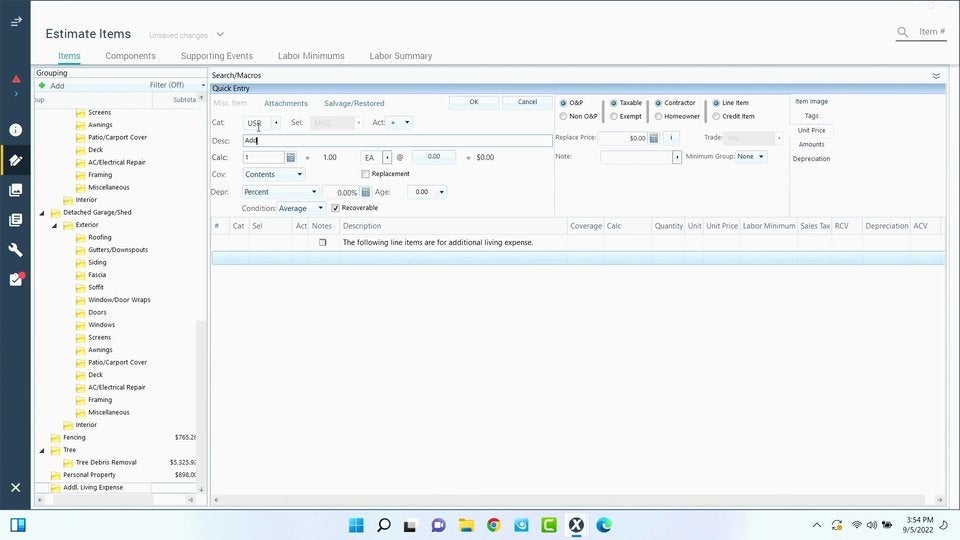This screenshot has height=540, width=960.
Task: Open the images icon in left sidebar
Action: click(x=16, y=190)
